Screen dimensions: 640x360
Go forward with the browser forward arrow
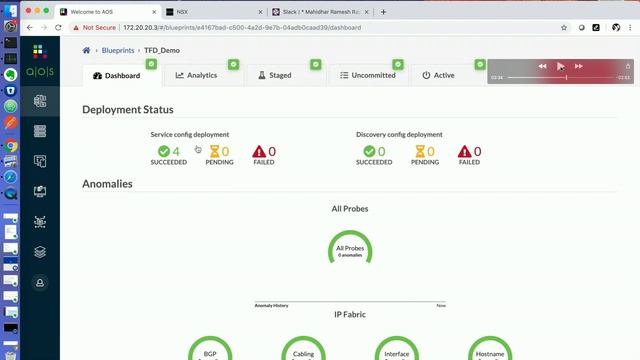44,28
